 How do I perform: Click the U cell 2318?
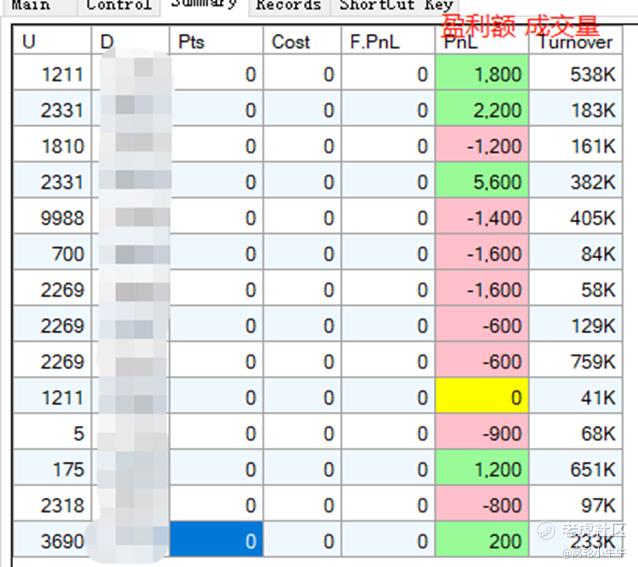tap(52, 503)
